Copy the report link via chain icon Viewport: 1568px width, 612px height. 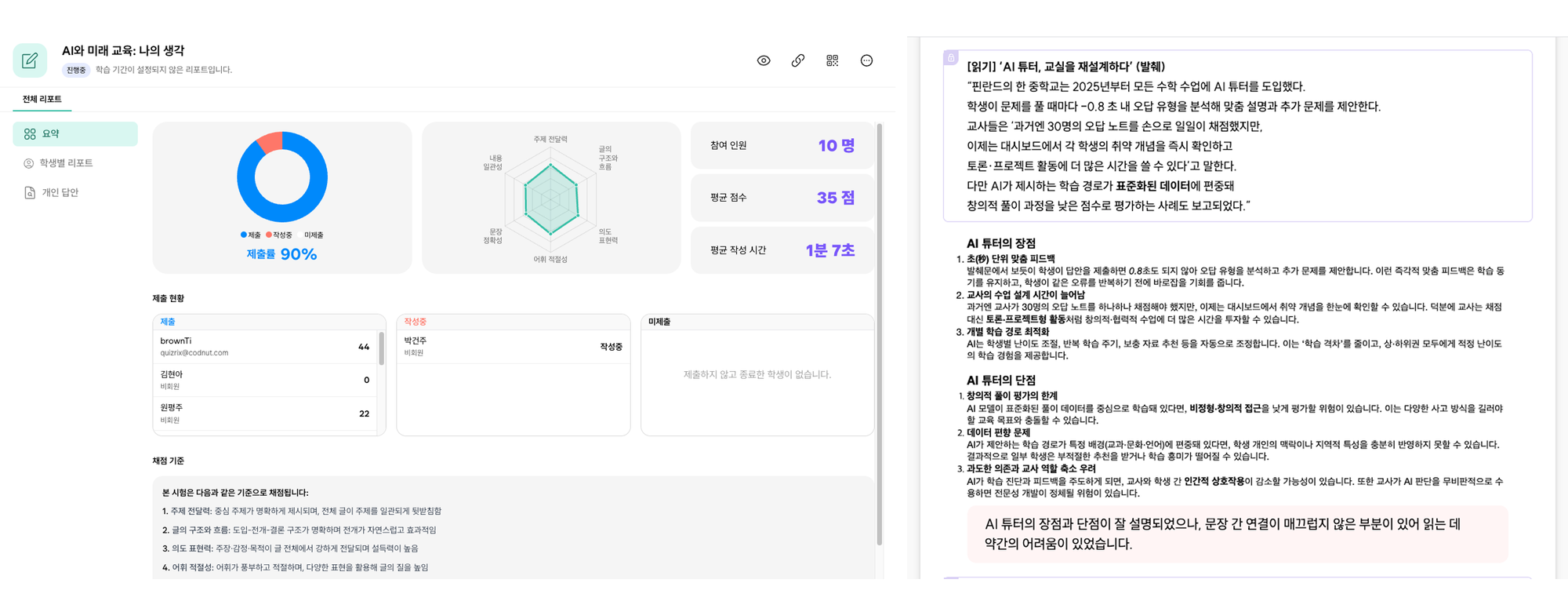coord(797,60)
